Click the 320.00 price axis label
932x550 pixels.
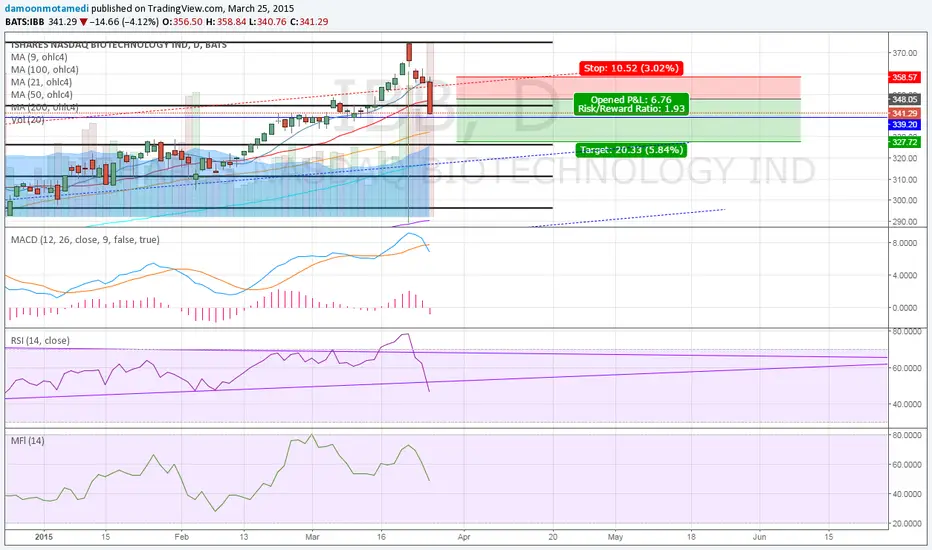click(x=904, y=158)
